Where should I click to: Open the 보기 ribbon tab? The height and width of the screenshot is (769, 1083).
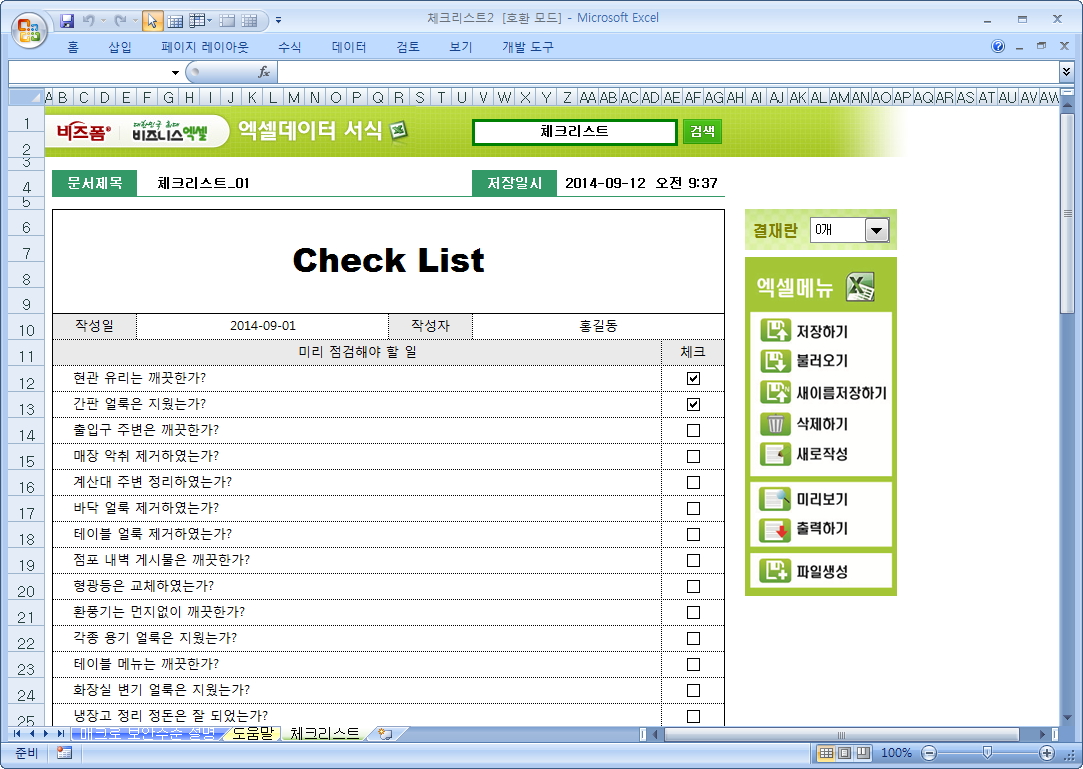pyautogui.click(x=461, y=47)
